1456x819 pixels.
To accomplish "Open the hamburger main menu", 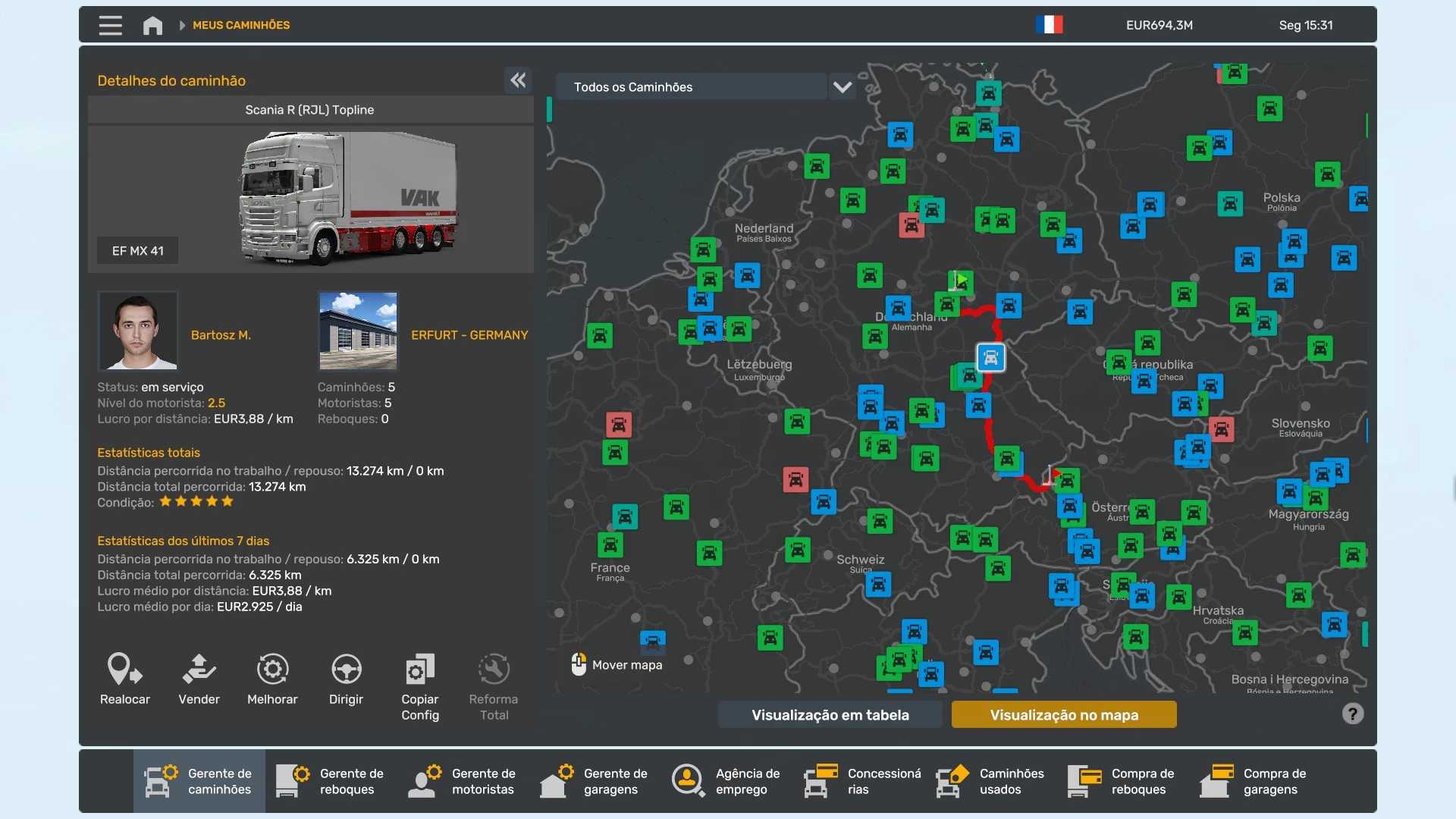I will 110,25.
